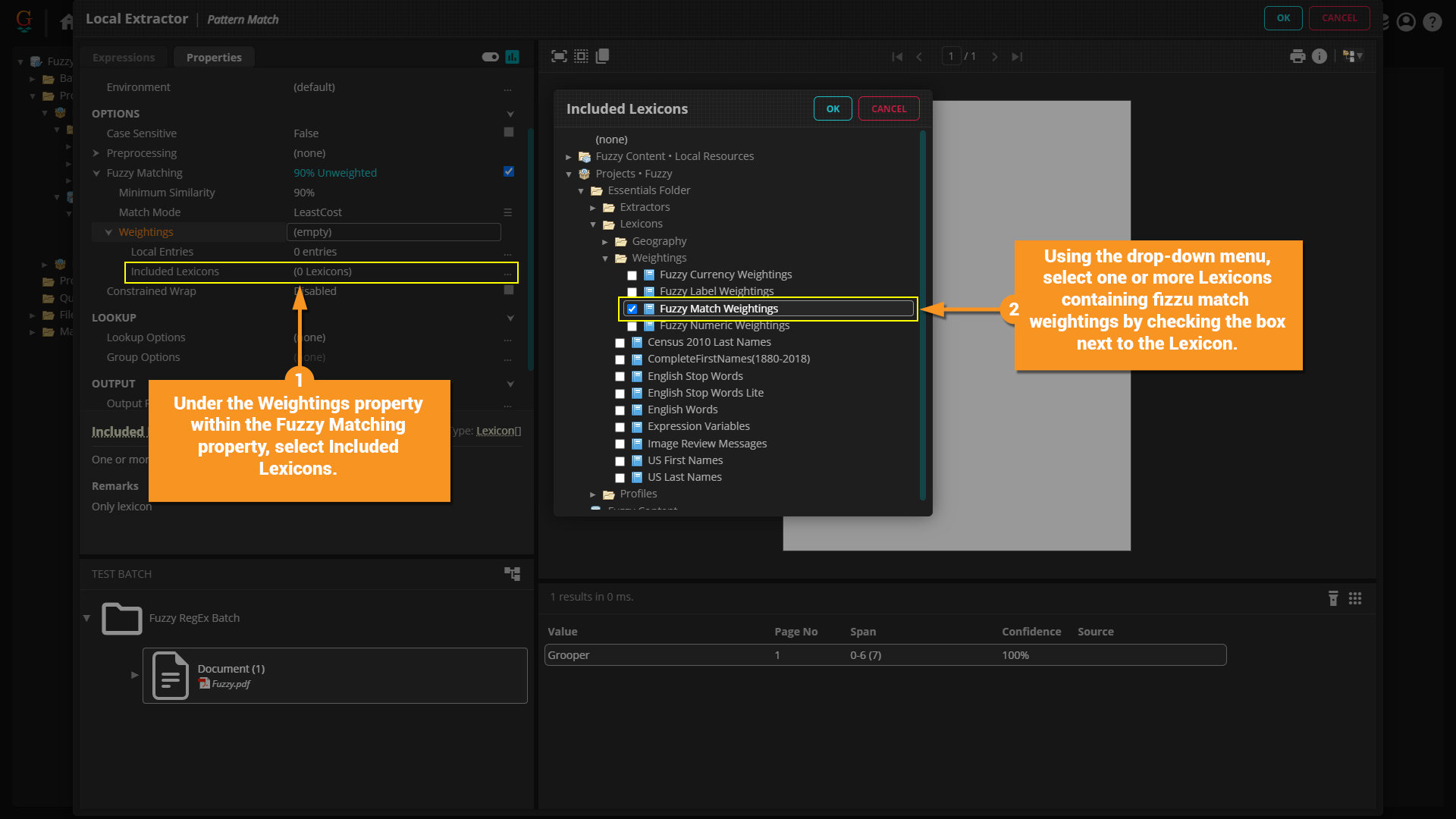The height and width of the screenshot is (819, 1456).
Task: Click the print icon in viewer toolbar
Action: pos(1298,56)
